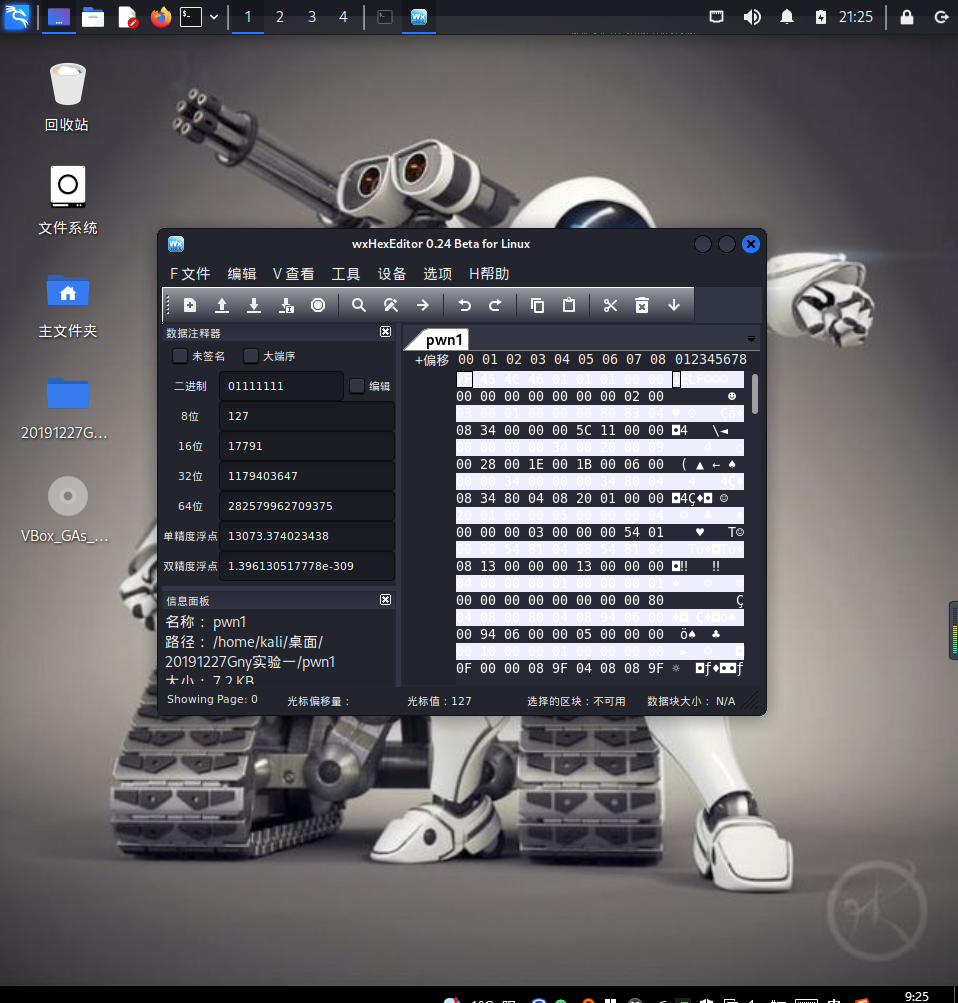Viewport: 958px width, 1003px height.
Task: Open the file manager from top panel
Action: (93, 17)
